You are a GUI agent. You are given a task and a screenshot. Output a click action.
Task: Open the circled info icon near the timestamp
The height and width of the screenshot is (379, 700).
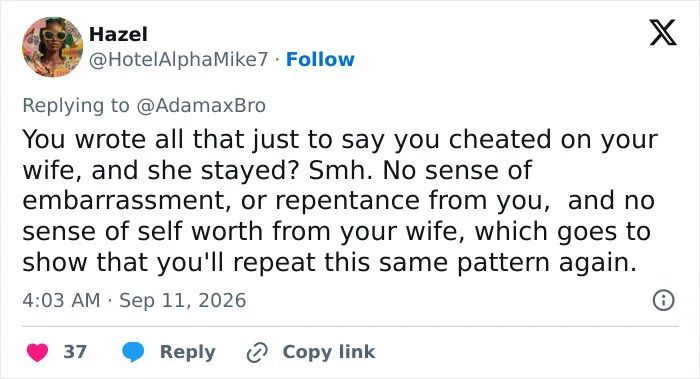pyautogui.click(x=663, y=300)
